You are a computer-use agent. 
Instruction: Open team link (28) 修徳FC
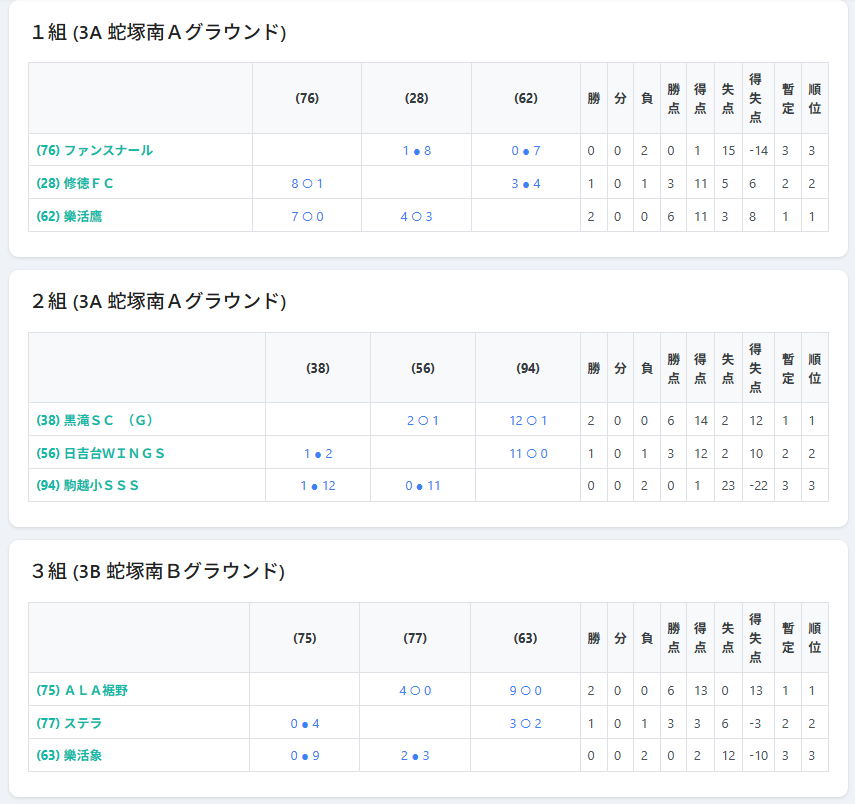point(74,183)
